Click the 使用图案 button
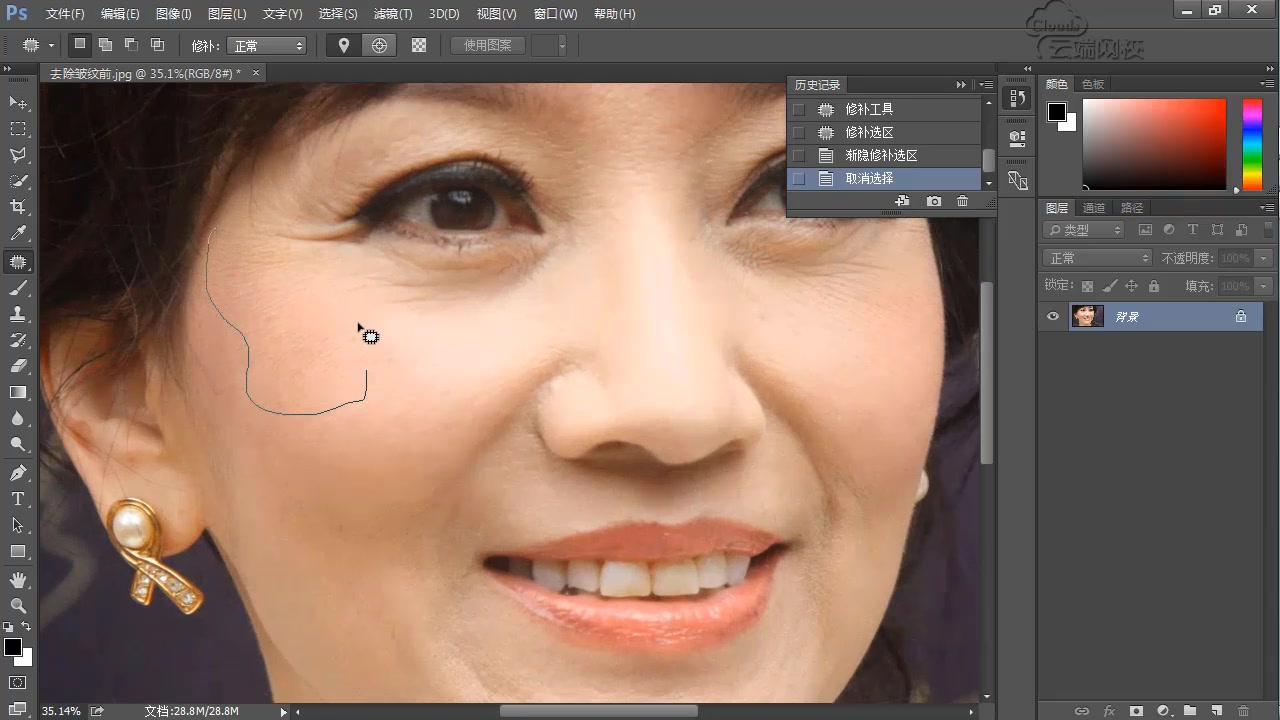This screenshot has width=1280, height=720. [x=487, y=46]
